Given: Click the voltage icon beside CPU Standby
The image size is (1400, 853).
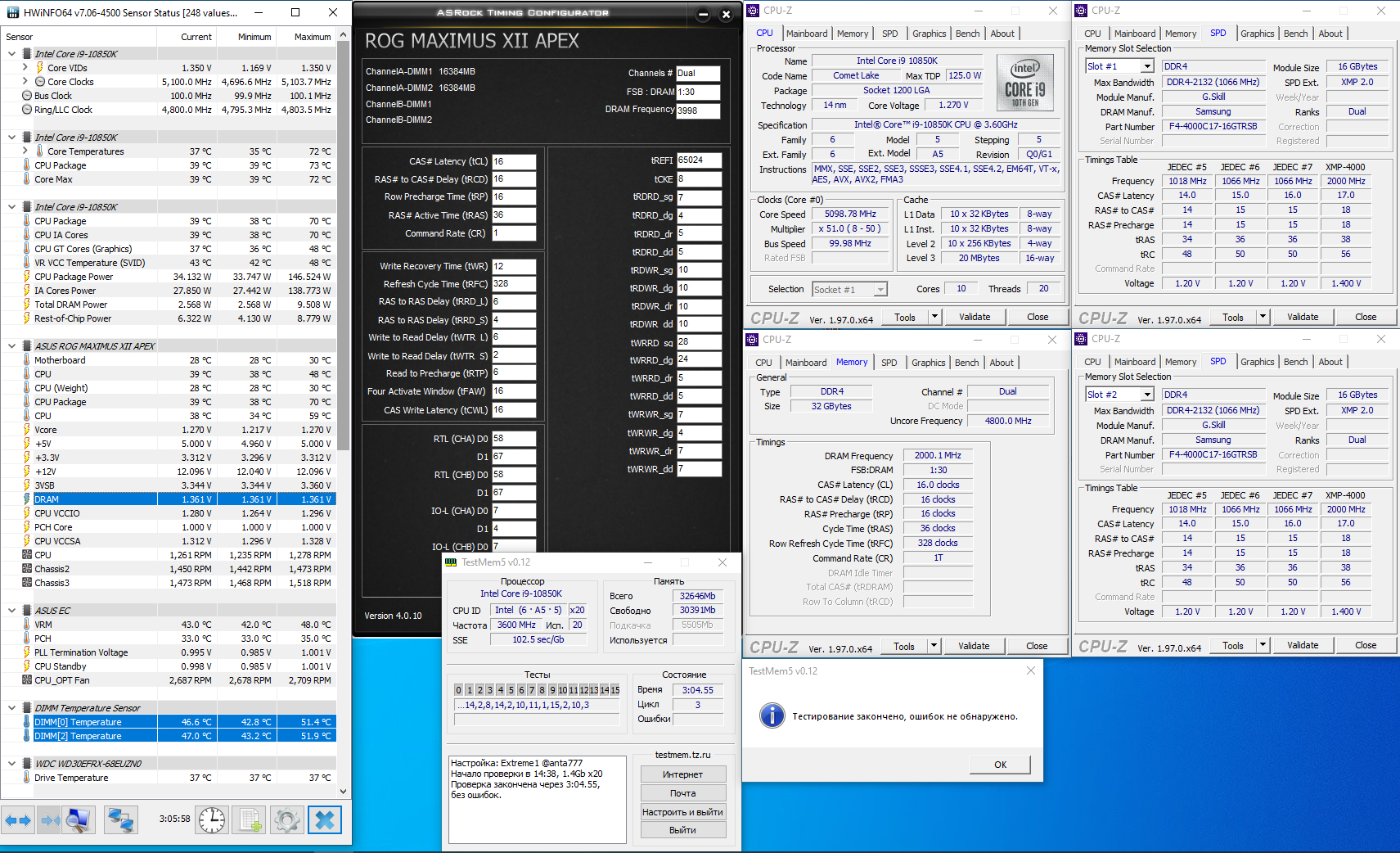Looking at the screenshot, I should coord(27,666).
